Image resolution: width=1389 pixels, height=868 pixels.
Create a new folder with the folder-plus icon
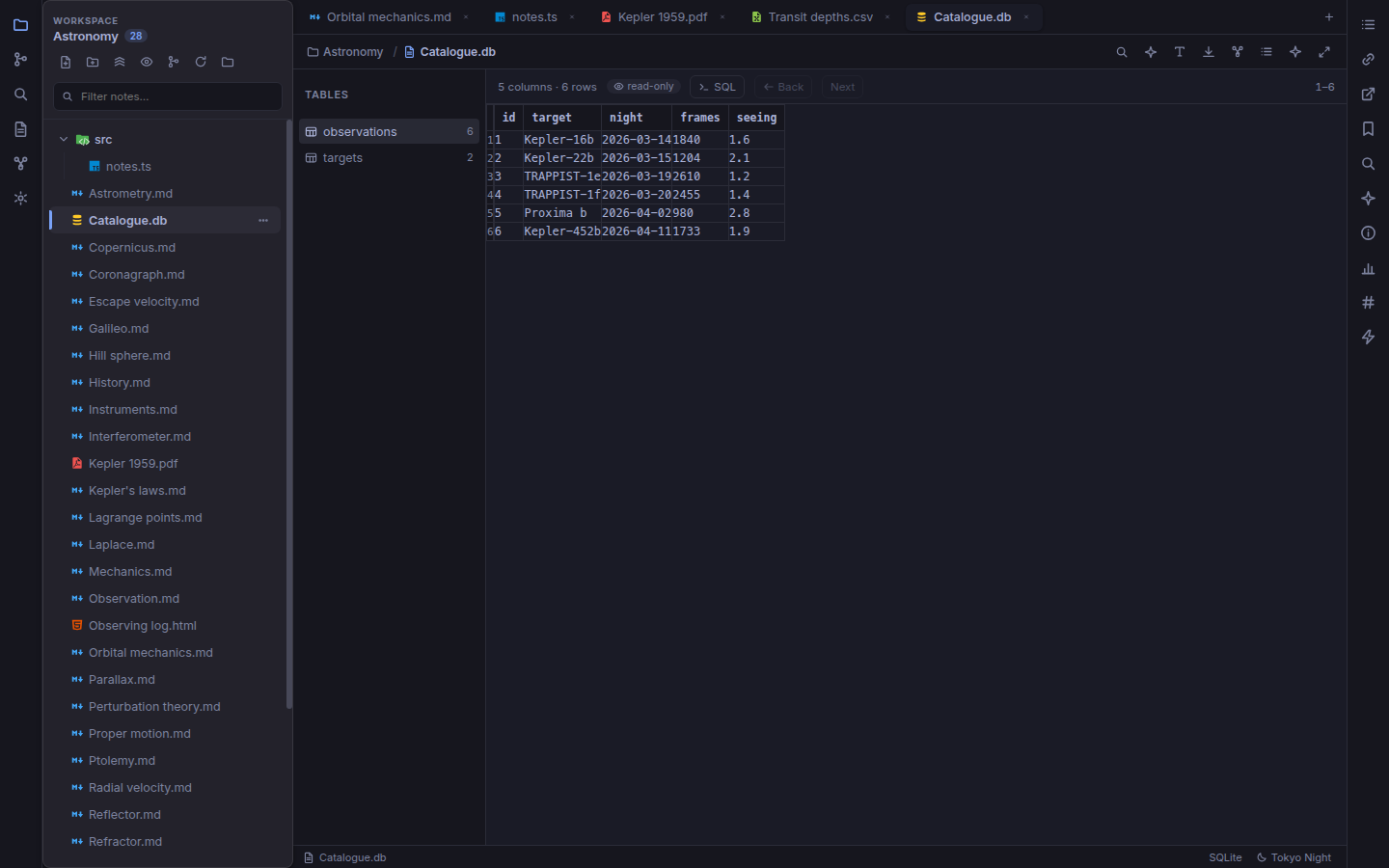(93, 62)
